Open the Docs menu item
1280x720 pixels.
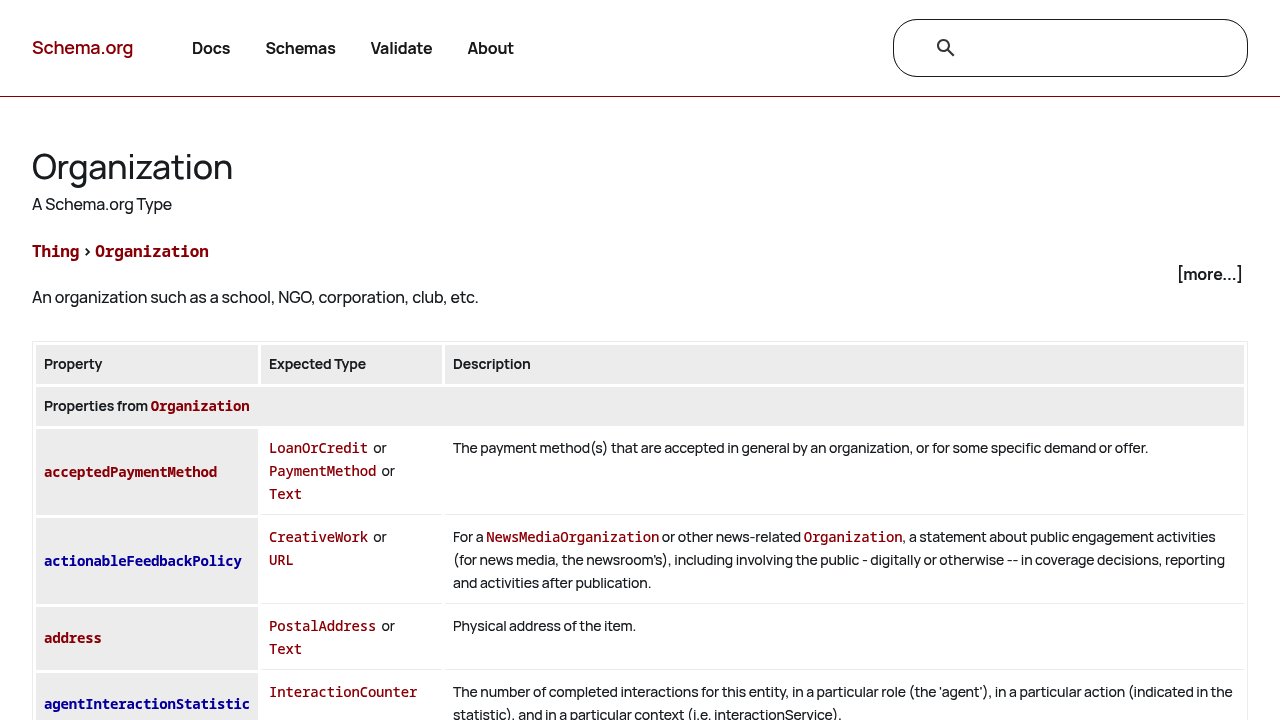pyautogui.click(x=211, y=48)
